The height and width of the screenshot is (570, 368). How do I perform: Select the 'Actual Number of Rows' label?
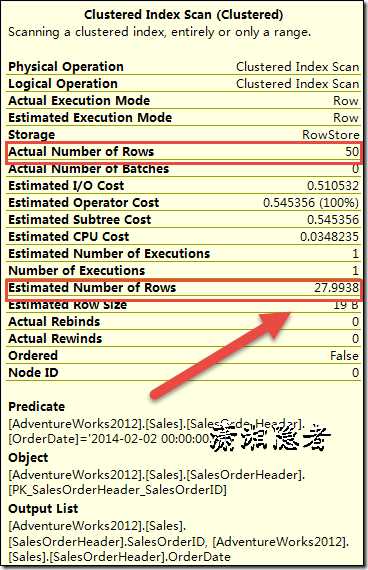tap(81, 152)
